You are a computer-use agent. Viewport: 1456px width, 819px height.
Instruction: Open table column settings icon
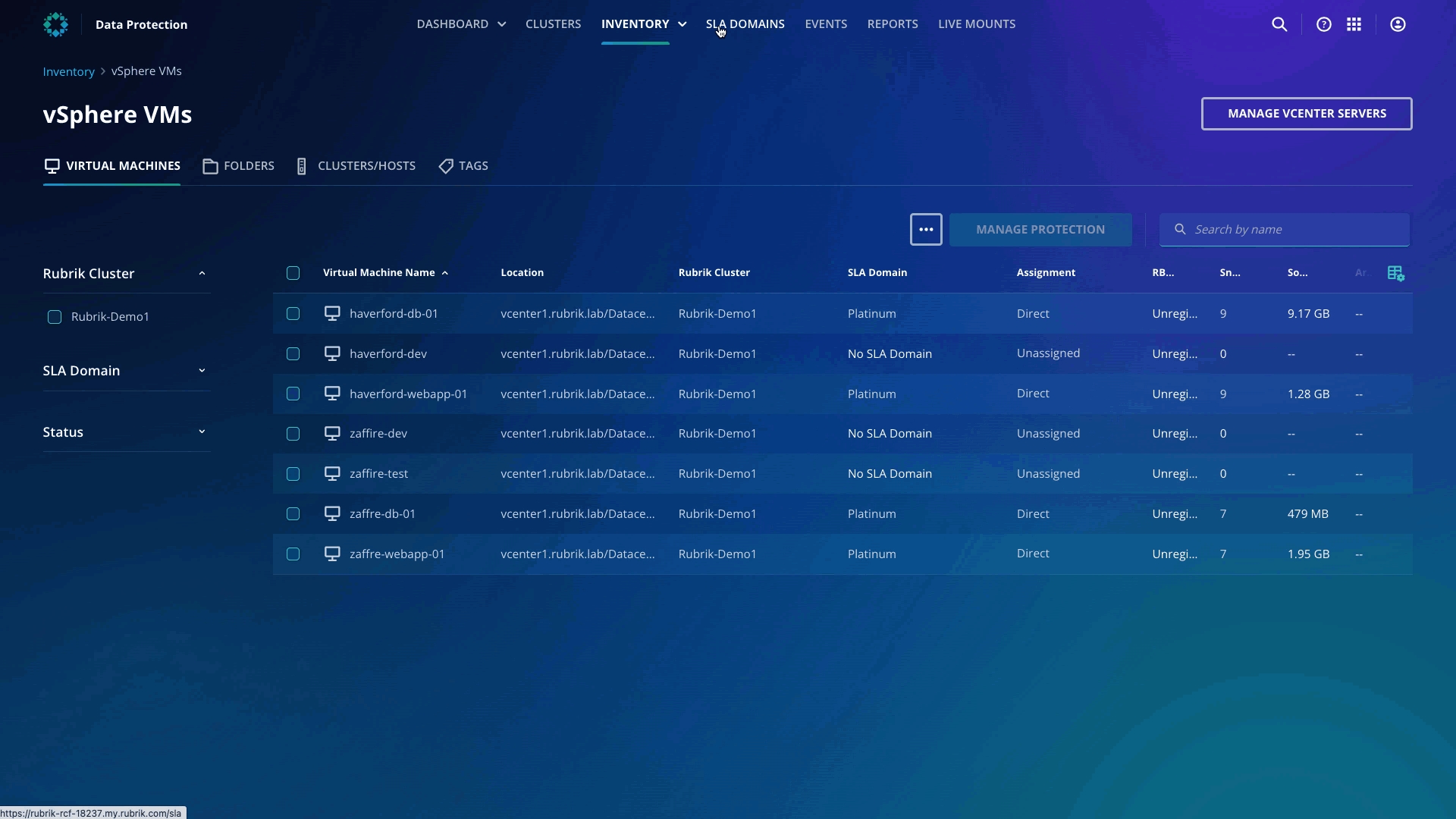click(x=1395, y=273)
